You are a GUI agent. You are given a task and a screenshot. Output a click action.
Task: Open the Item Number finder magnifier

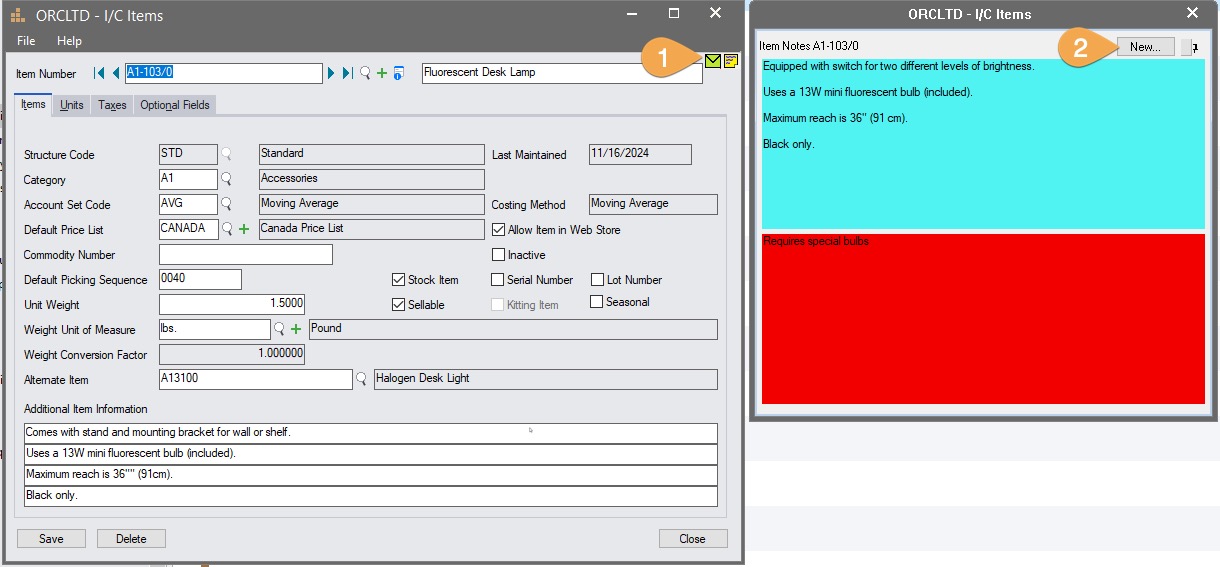pyautogui.click(x=365, y=73)
